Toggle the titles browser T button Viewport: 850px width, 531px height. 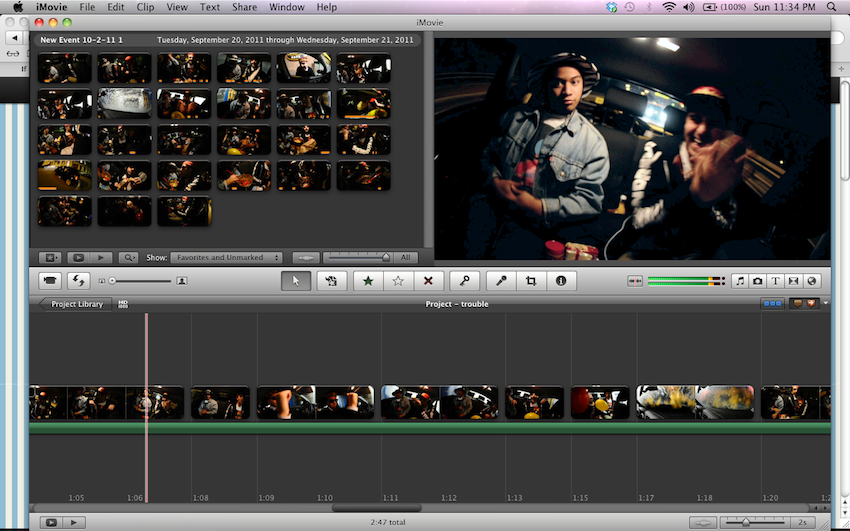coord(776,281)
